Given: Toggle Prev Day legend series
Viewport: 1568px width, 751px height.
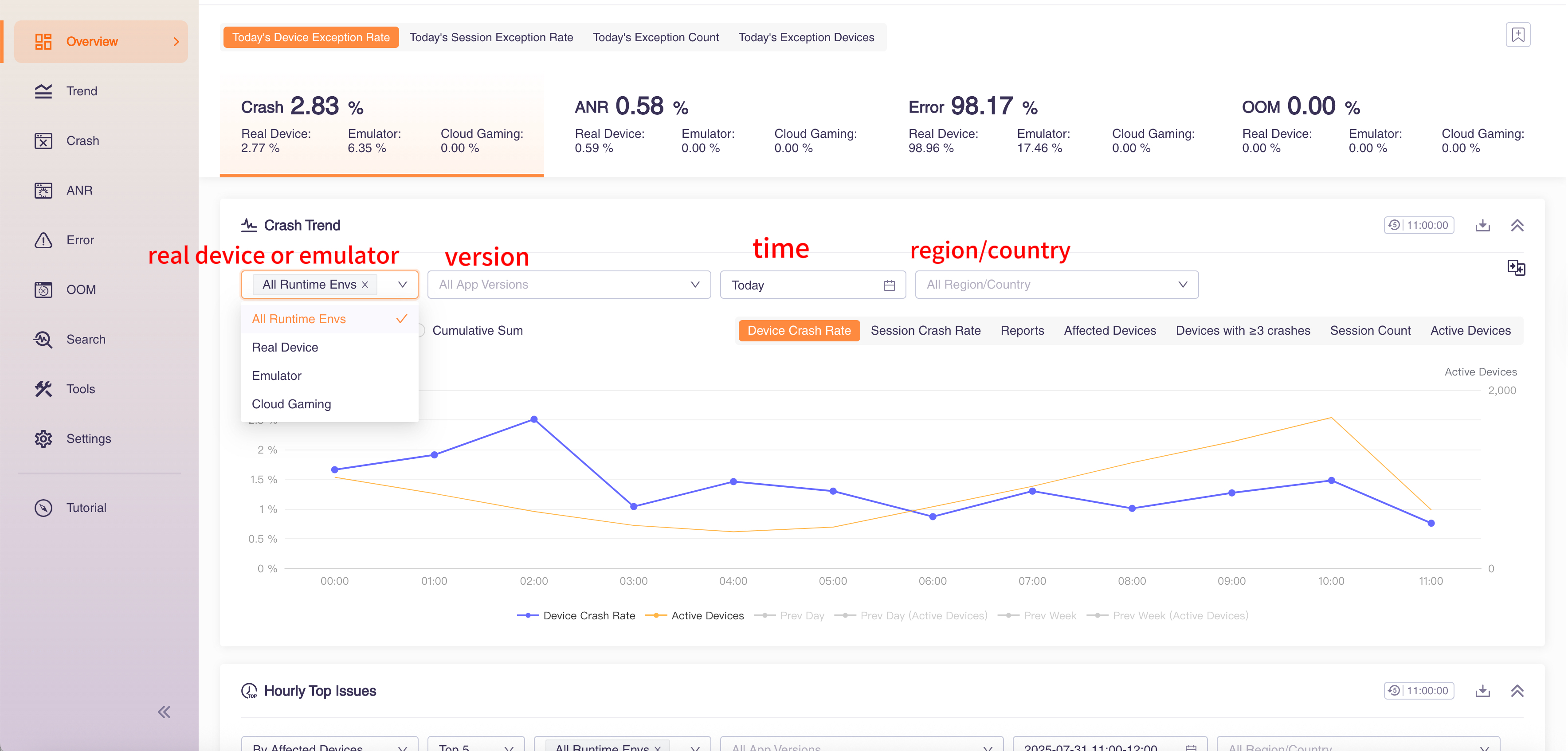Looking at the screenshot, I should pos(789,616).
